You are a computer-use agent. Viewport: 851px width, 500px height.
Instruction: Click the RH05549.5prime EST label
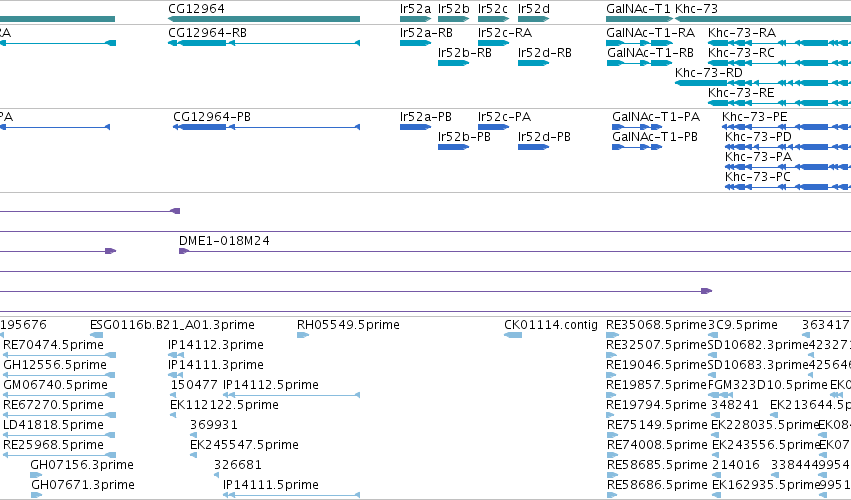348,325
